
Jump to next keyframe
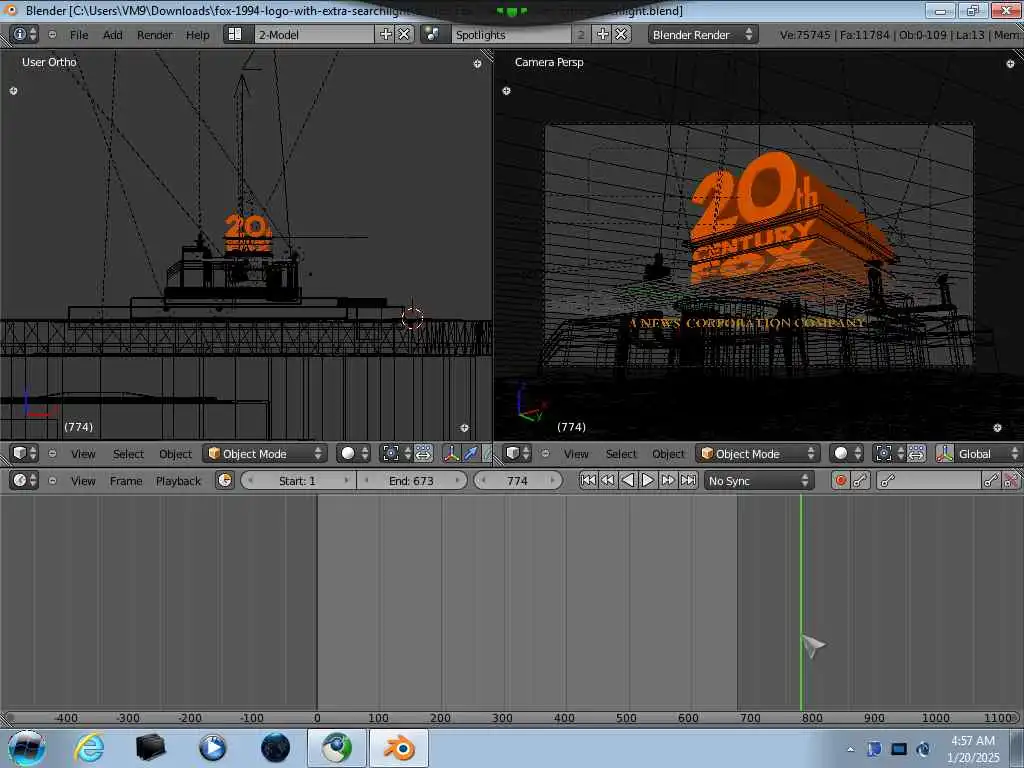667,481
